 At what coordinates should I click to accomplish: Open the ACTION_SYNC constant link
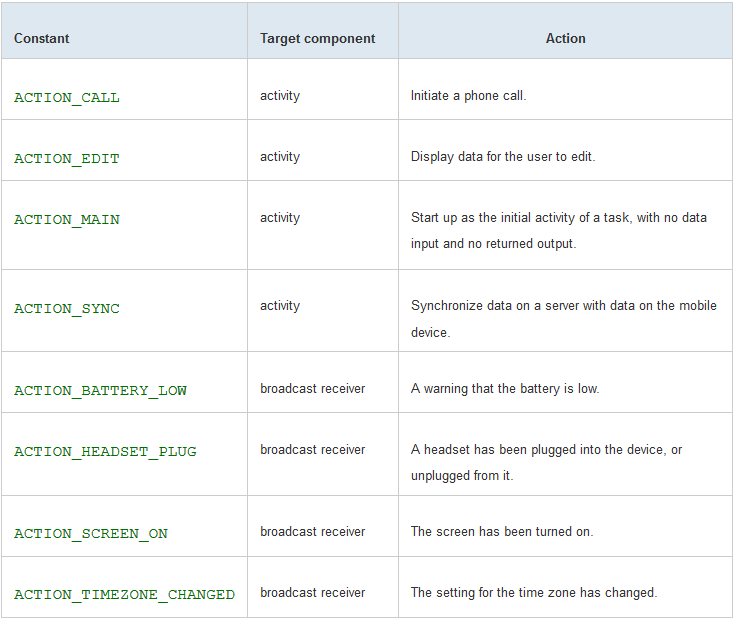point(67,309)
